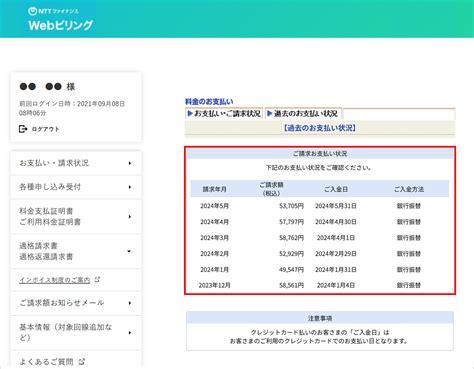Click the 【過去のお支払い状況】 heading
Image resolution: width=474 pixels, height=369 pixels.
[x=320, y=128]
